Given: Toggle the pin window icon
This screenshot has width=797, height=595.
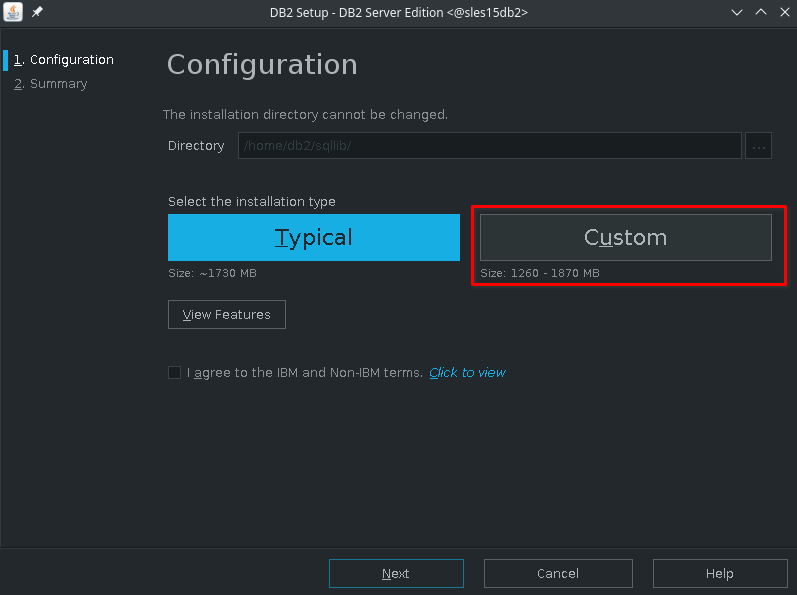Looking at the screenshot, I should point(37,12).
